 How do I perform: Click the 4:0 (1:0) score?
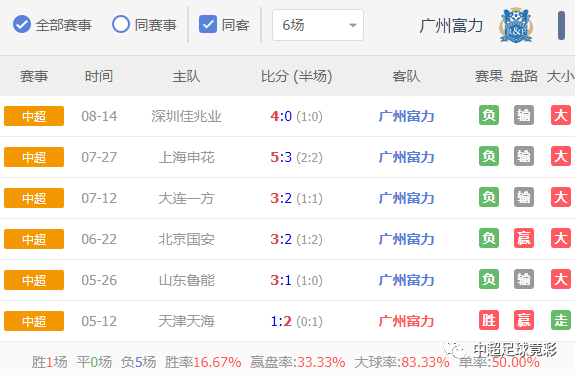click(x=296, y=116)
